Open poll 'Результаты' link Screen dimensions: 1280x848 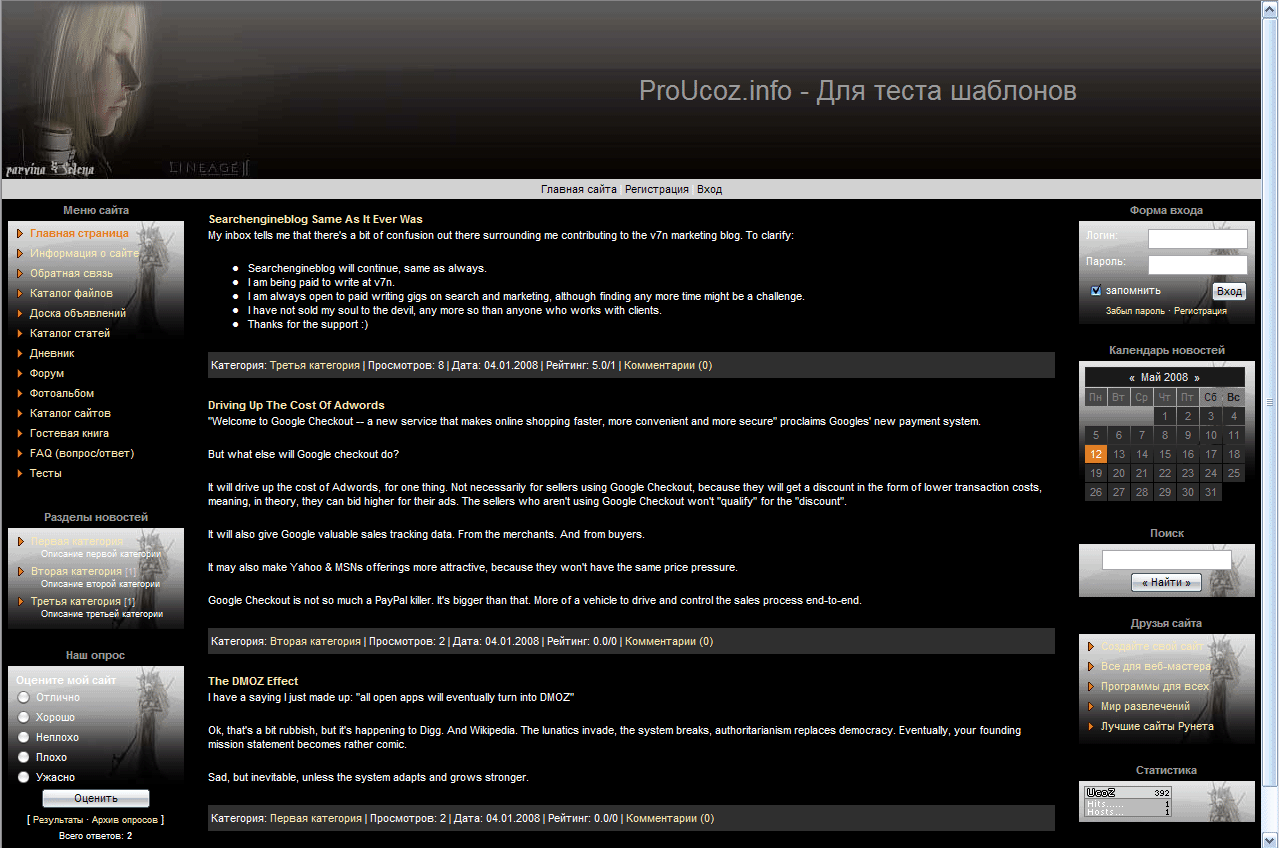58,819
